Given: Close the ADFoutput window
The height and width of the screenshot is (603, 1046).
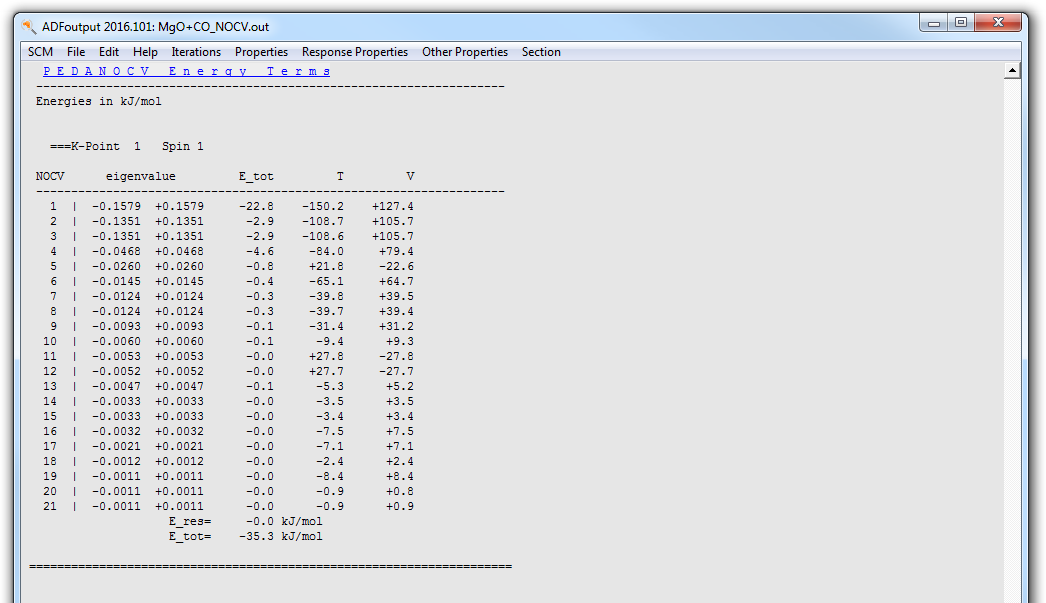Looking at the screenshot, I should click(998, 23).
